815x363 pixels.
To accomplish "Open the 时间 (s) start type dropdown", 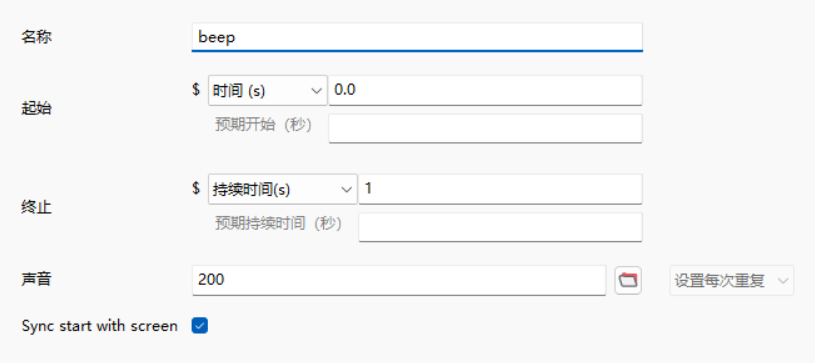I will 268,90.
